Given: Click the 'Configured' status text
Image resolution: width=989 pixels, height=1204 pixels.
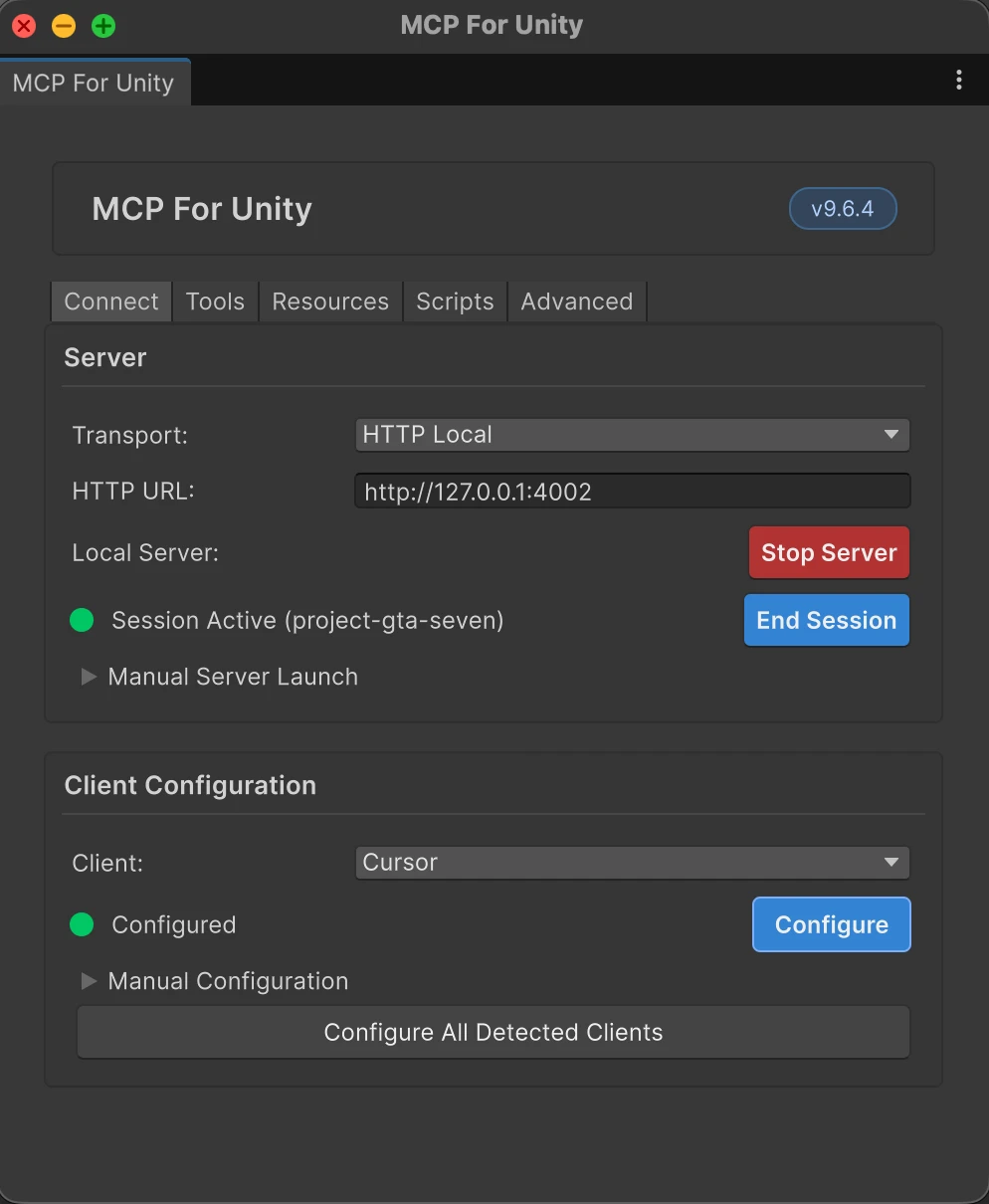Looking at the screenshot, I should pos(174,925).
